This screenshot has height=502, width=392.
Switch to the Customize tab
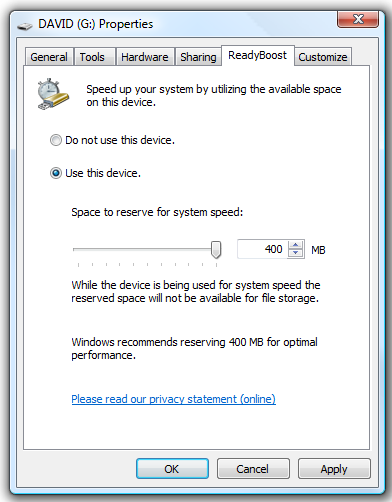click(x=323, y=57)
